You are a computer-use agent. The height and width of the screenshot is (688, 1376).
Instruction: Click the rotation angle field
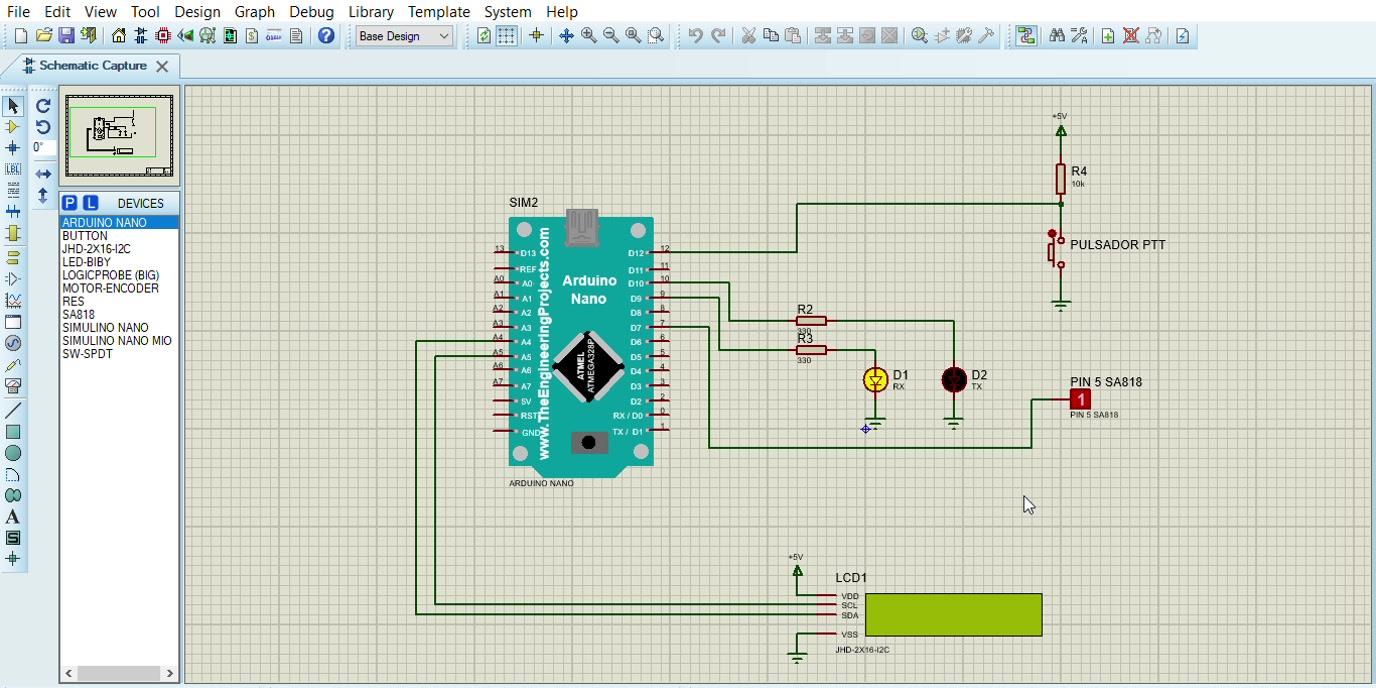click(43, 147)
